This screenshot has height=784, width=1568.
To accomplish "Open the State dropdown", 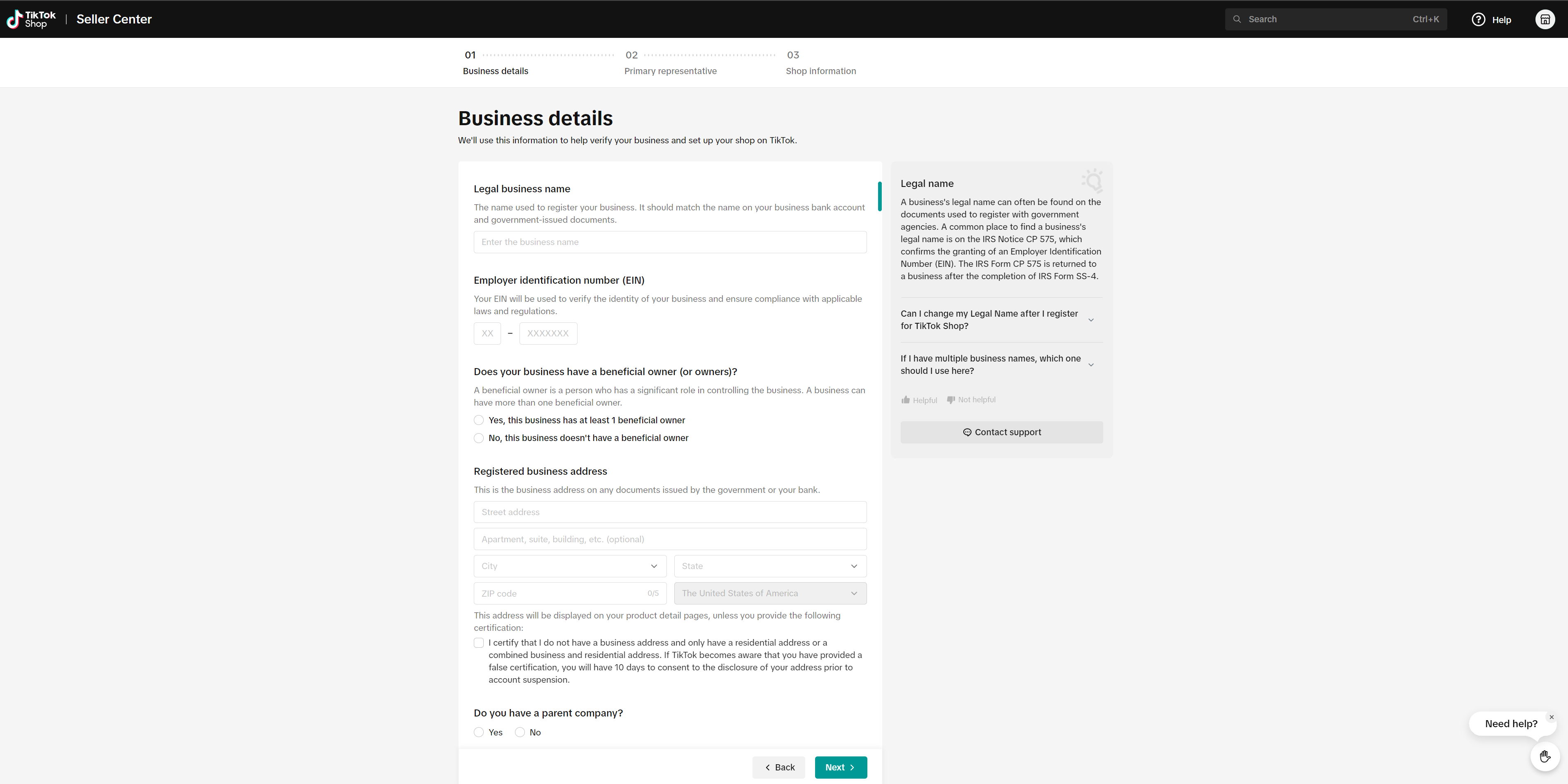I will tap(770, 566).
